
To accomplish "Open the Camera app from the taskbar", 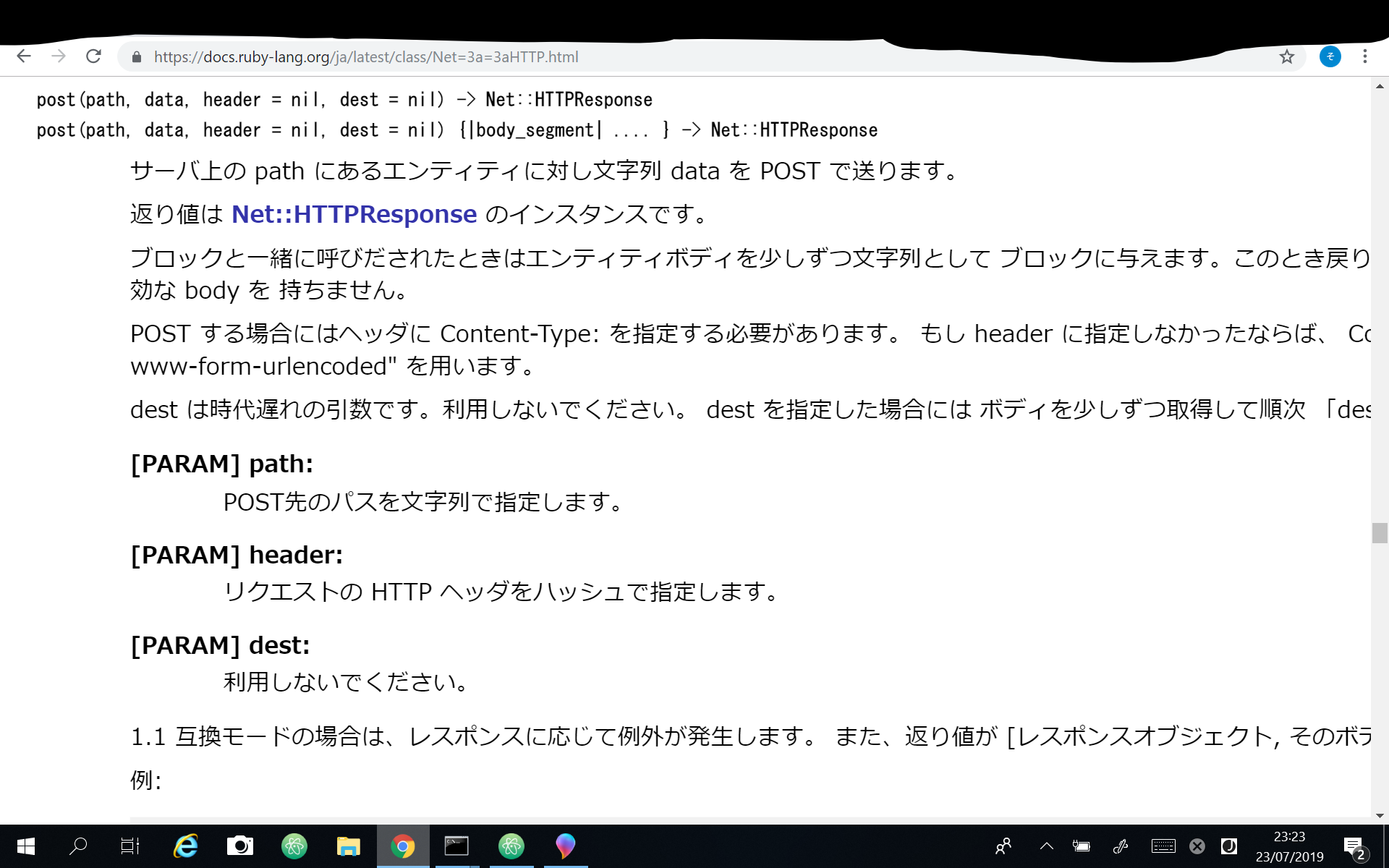I will 240,846.
